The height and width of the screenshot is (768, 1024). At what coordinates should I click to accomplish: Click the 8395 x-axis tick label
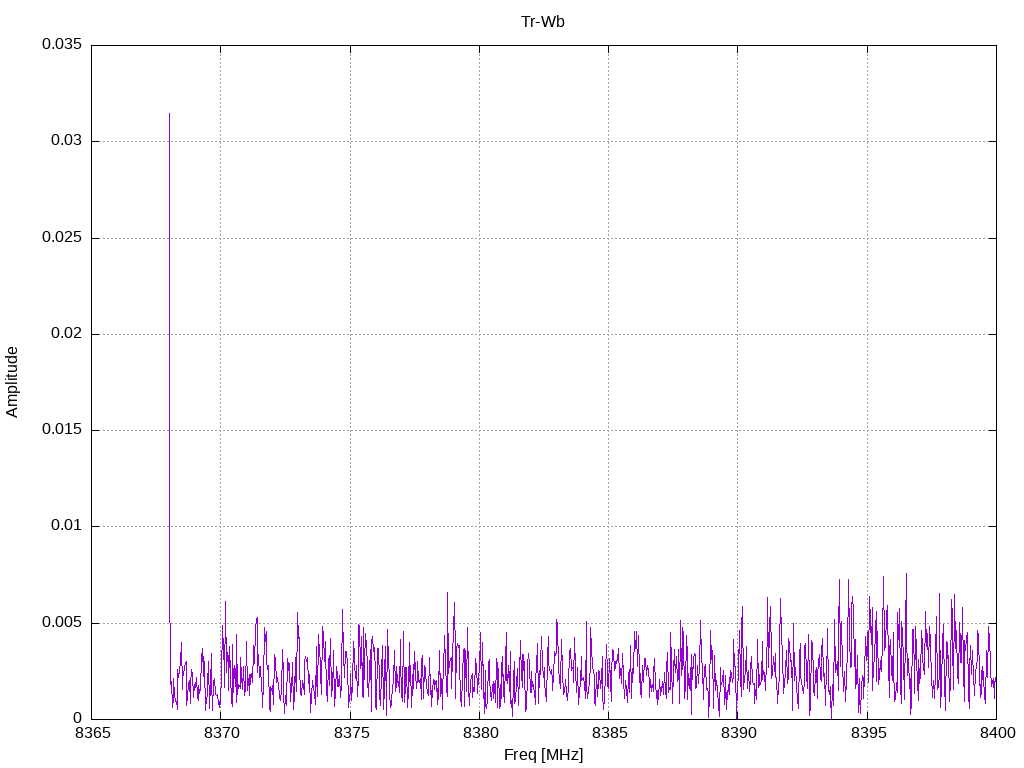(867, 735)
